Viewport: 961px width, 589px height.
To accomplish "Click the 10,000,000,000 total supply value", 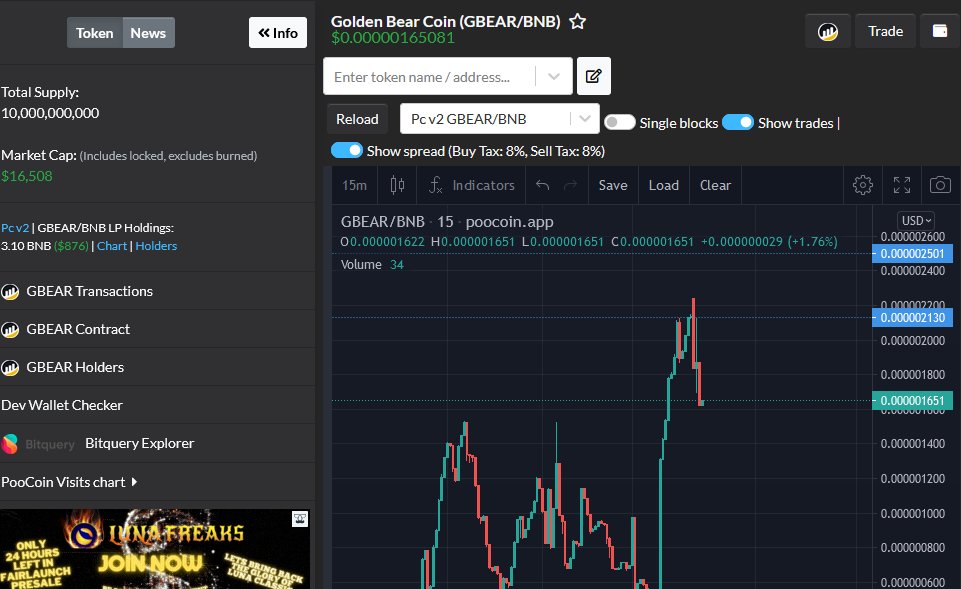I will (x=50, y=113).
